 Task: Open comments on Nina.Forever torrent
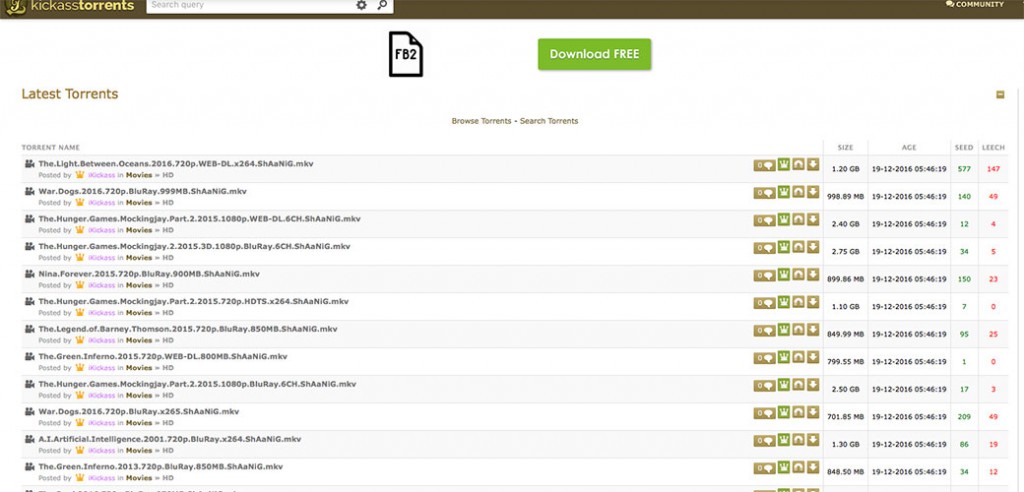(x=764, y=276)
